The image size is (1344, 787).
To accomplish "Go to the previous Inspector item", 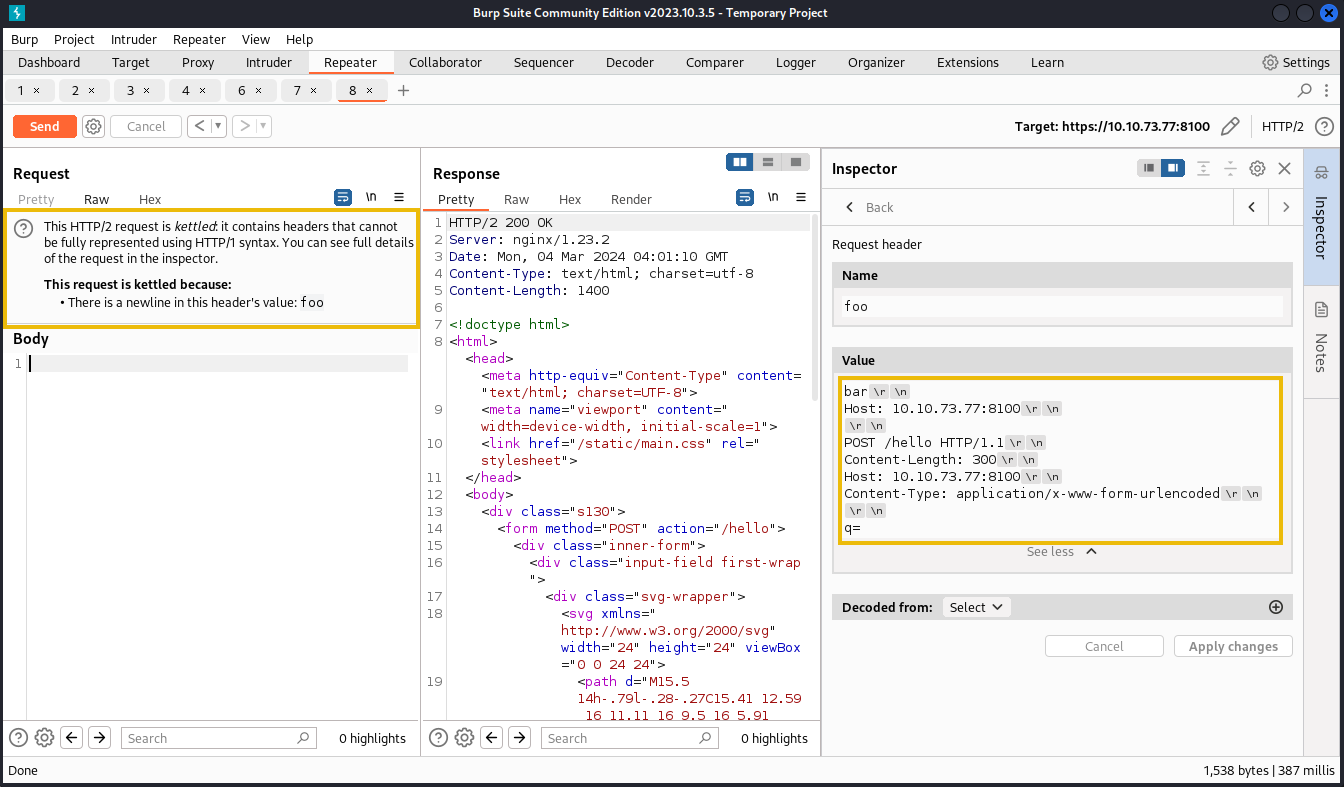I will pyautogui.click(x=1251, y=207).
